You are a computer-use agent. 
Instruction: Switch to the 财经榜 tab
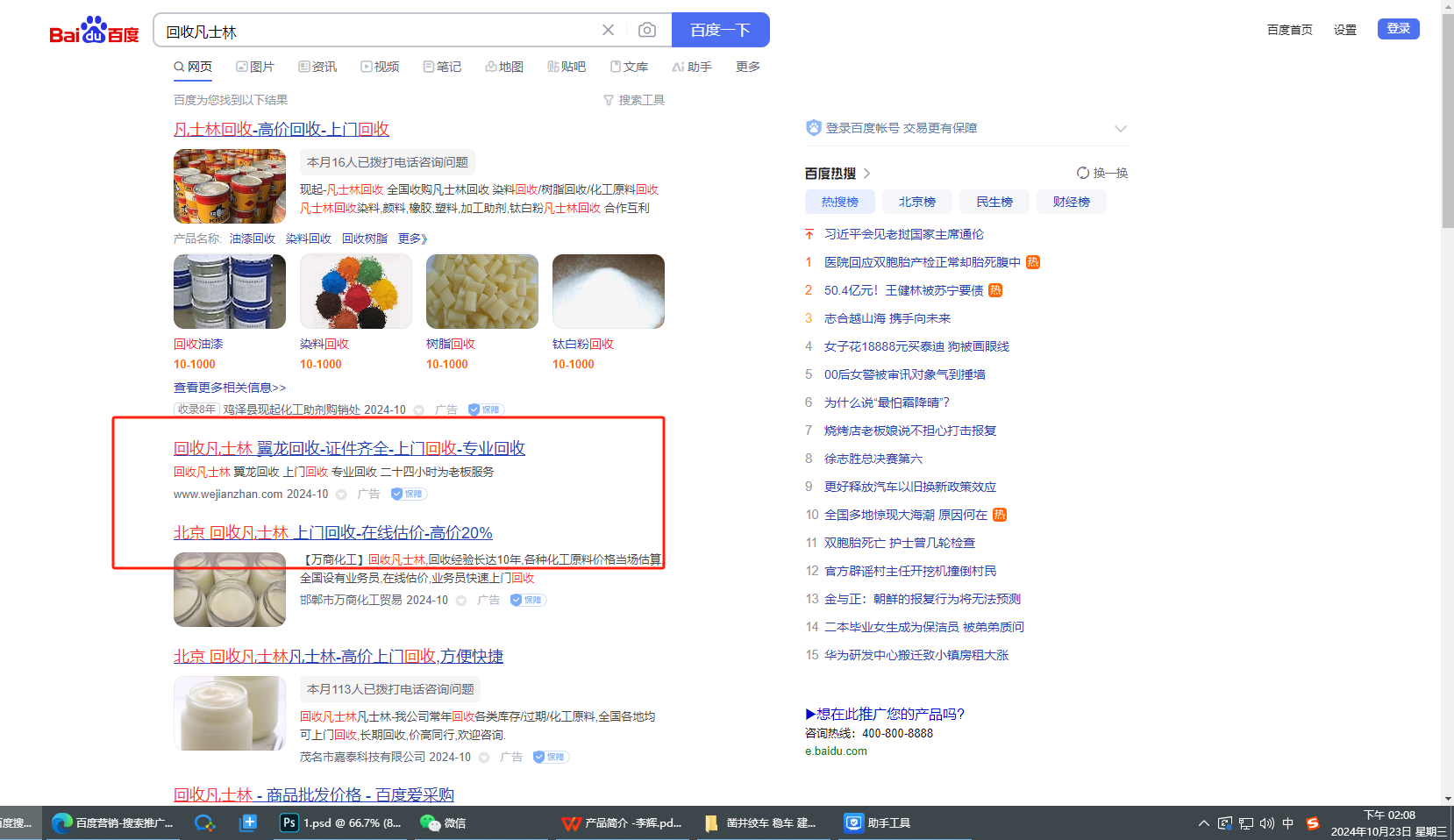(x=1072, y=202)
